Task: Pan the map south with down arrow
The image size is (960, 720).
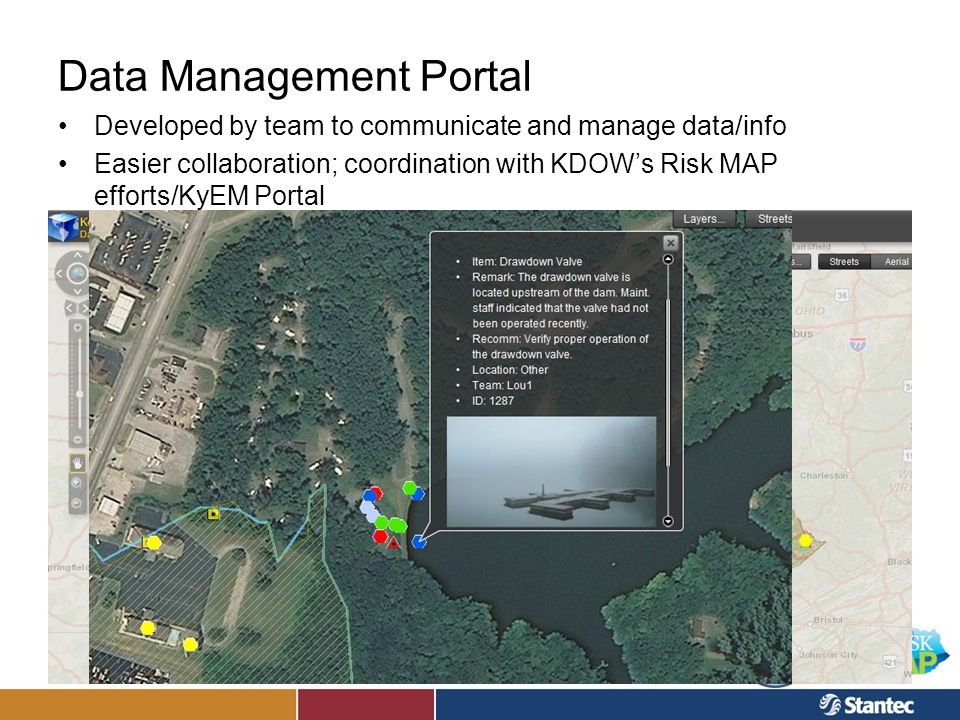Action: pos(77,291)
